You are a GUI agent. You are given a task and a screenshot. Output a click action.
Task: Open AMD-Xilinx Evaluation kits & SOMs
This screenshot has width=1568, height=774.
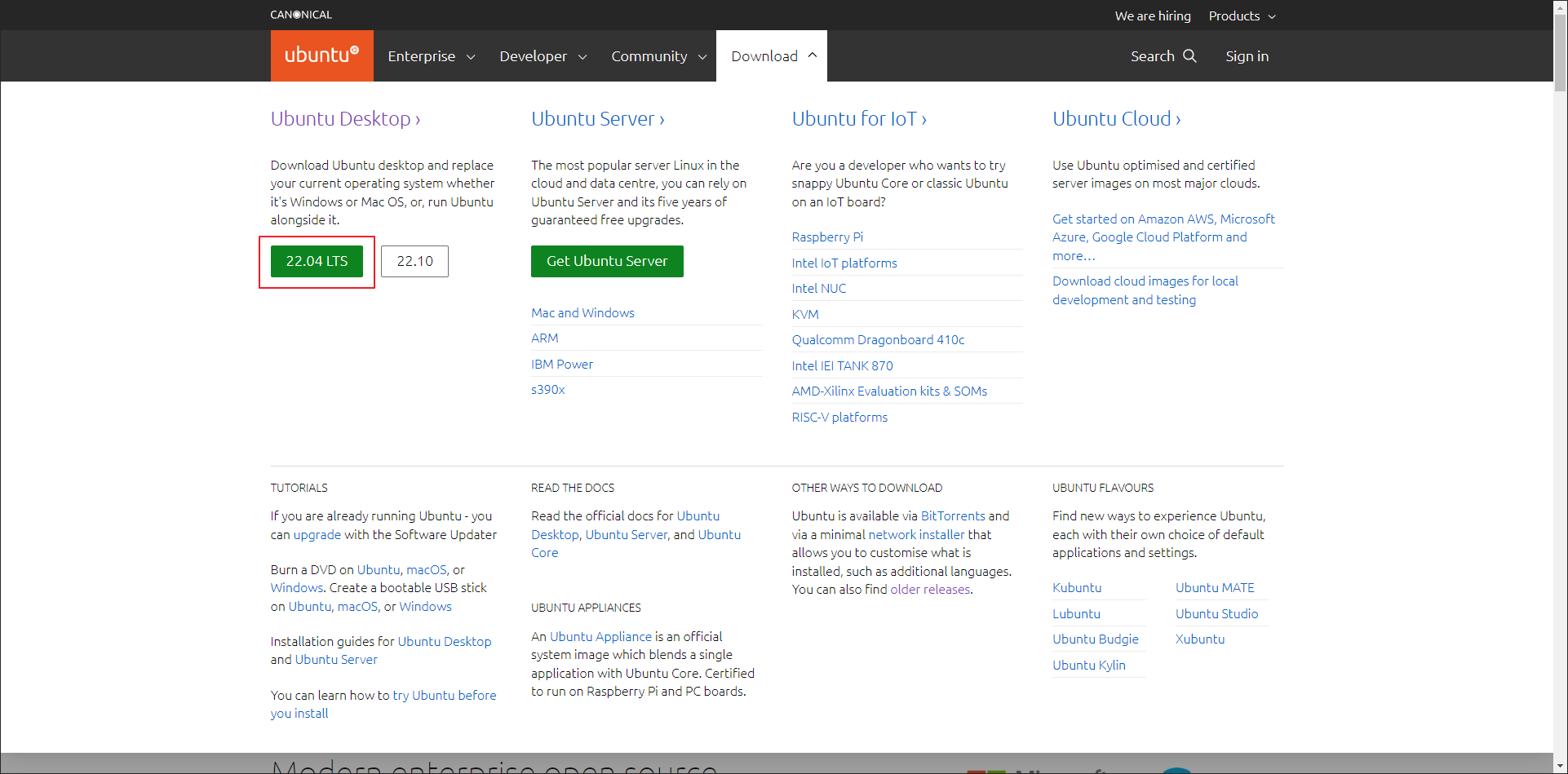(889, 391)
